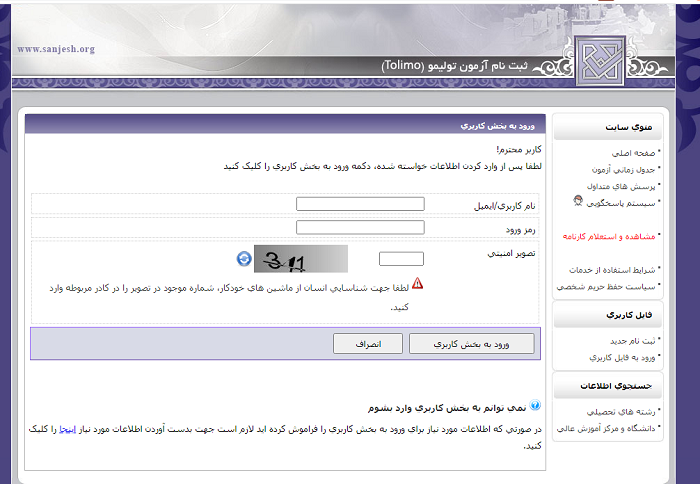The height and width of the screenshot is (484, 700).
Task: Click the نمی توانم به بخش کاربری وارد بشوم heading
Action: pos(447,408)
